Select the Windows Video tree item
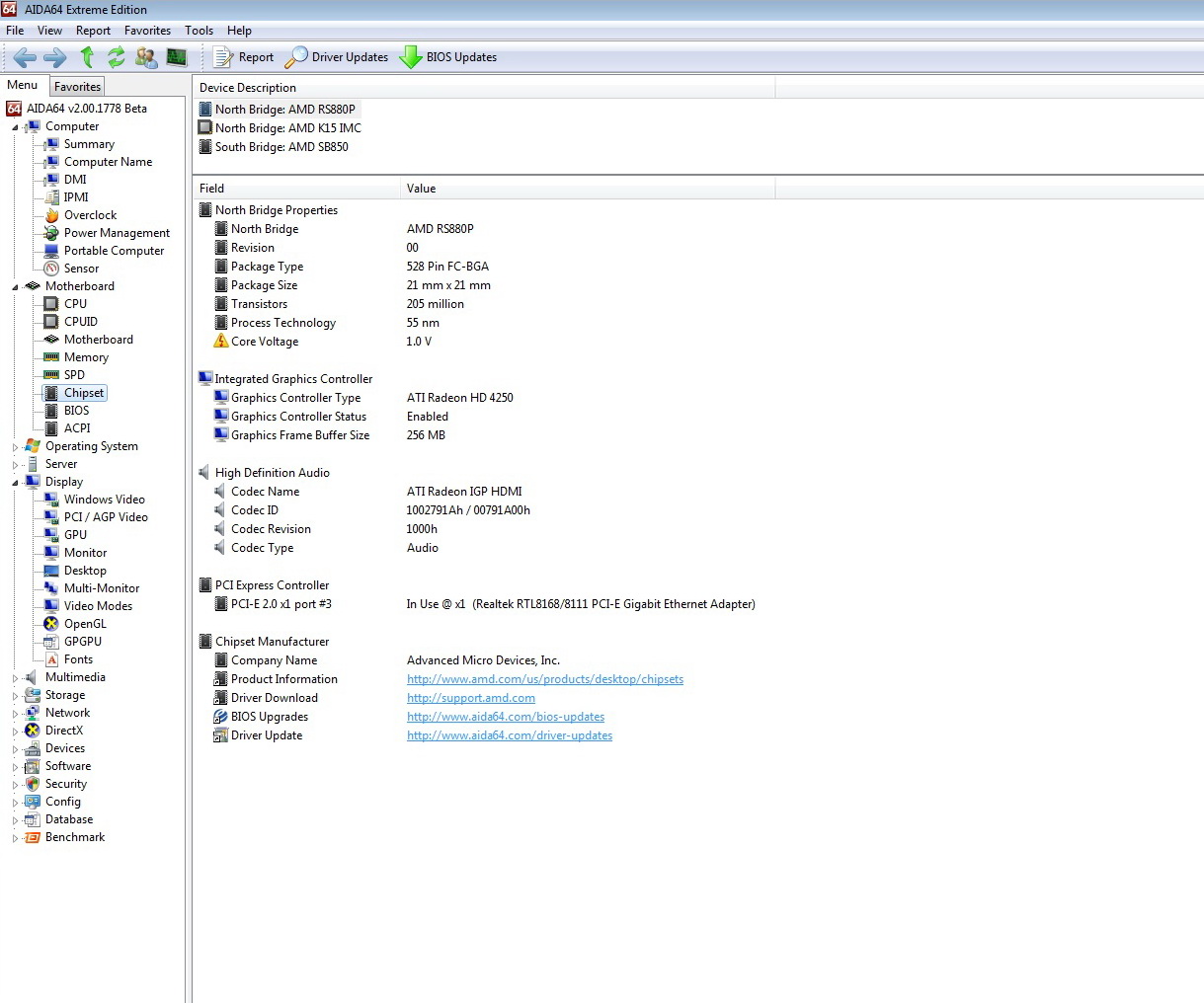The width and height of the screenshot is (1204, 1003). pyautogui.click(x=104, y=500)
